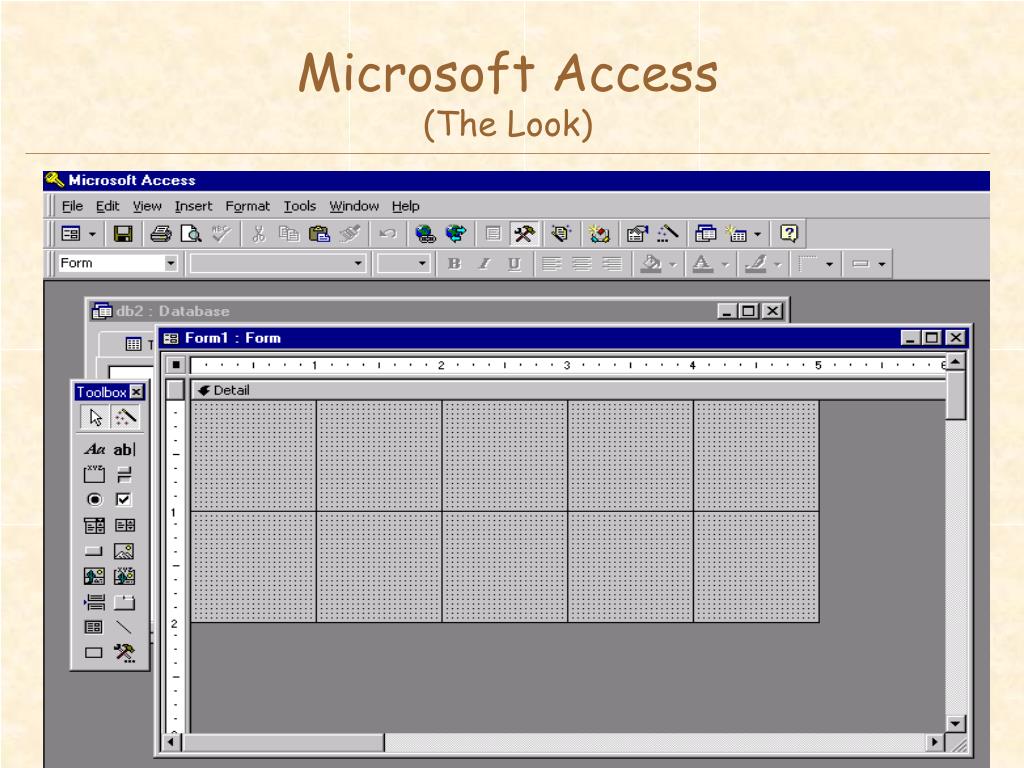This screenshot has height=768, width=1024.
Task: Click the Database Window icon
Action: [x=705, y=234]
